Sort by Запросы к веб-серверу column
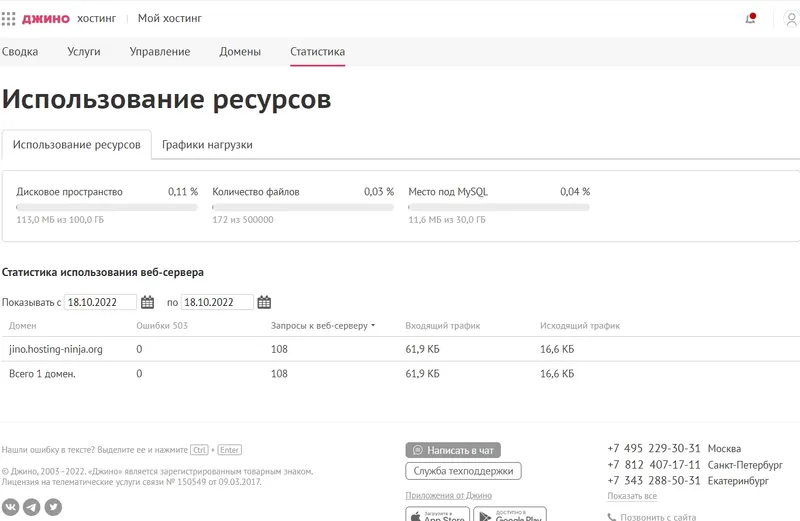Viewport: 800px width, 521px height. [322, 326]
